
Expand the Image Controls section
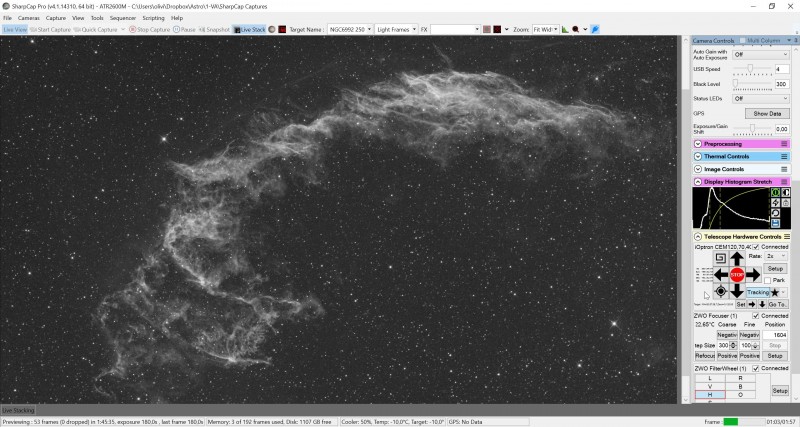(698, 169)
